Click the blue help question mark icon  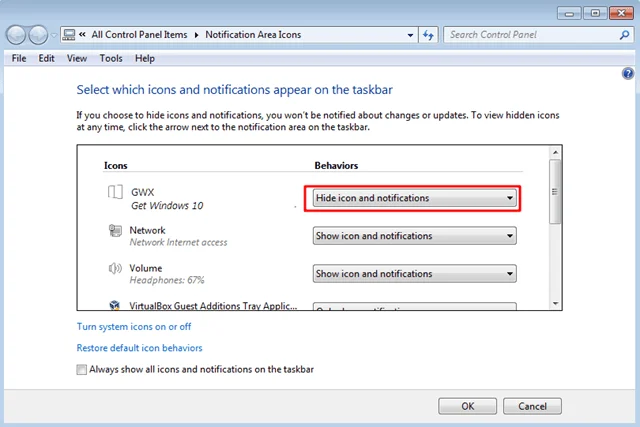628,73
